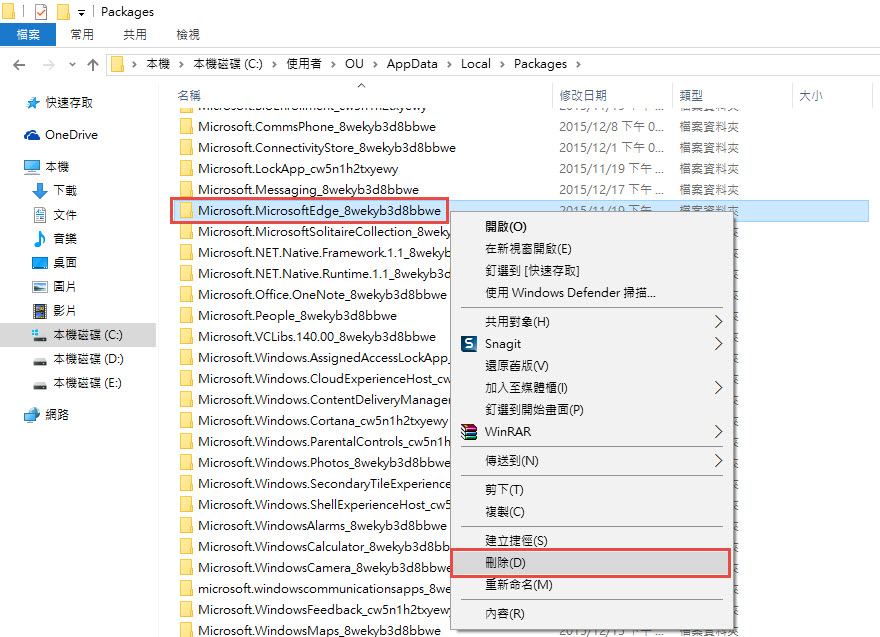This screenshot has width=880, height=637.
Task: Click the Documents icon in sidebar
Action: coord(40,214)
